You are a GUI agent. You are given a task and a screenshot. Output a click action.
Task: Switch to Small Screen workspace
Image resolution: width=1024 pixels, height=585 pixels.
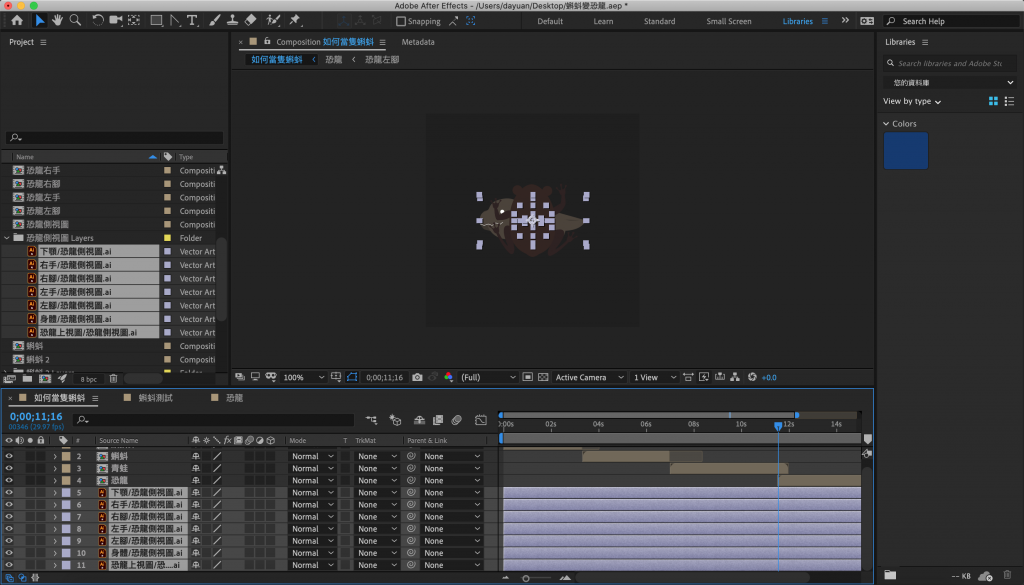[x=729, y=21]
